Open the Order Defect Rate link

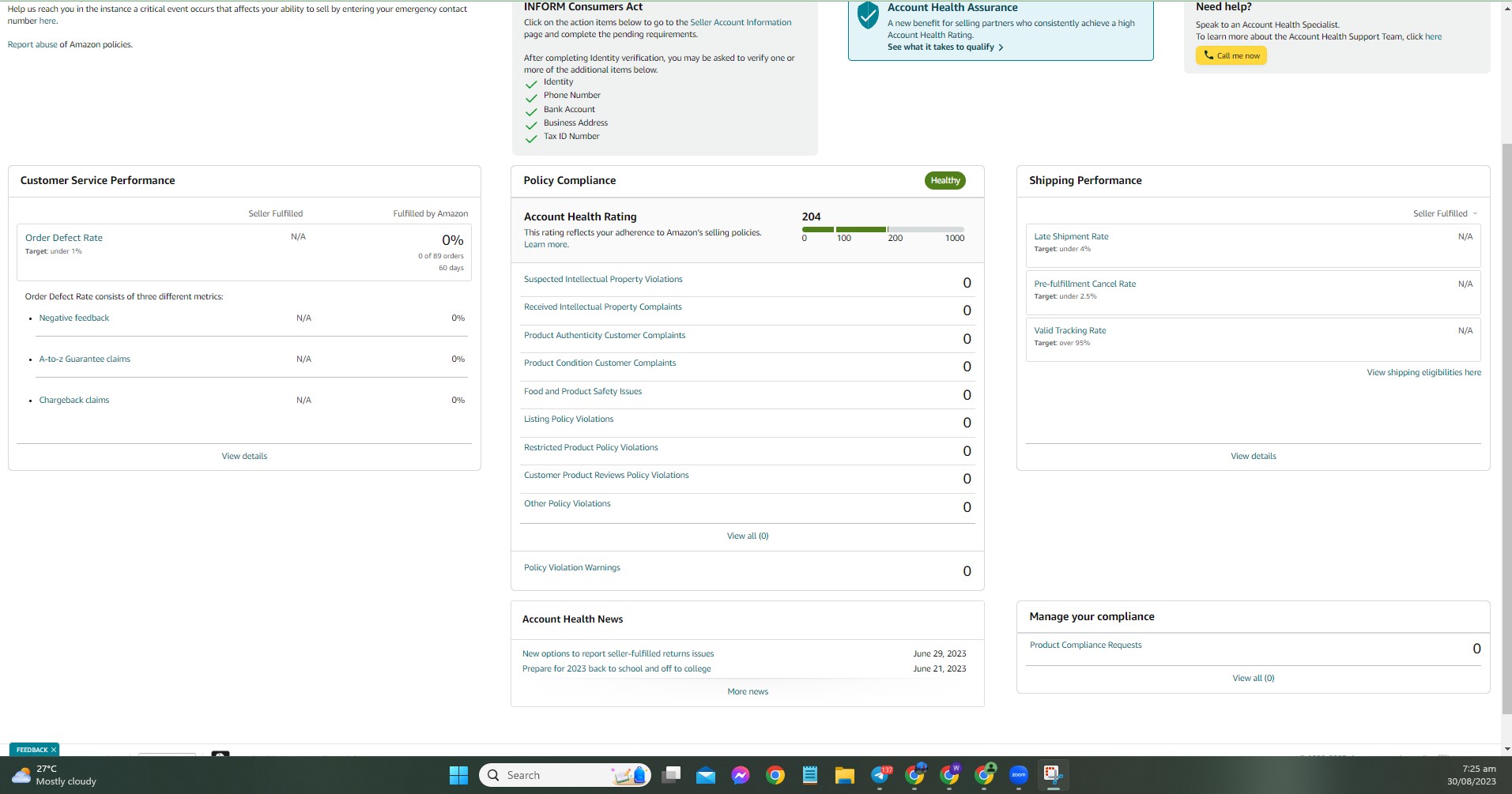(64, 238)
